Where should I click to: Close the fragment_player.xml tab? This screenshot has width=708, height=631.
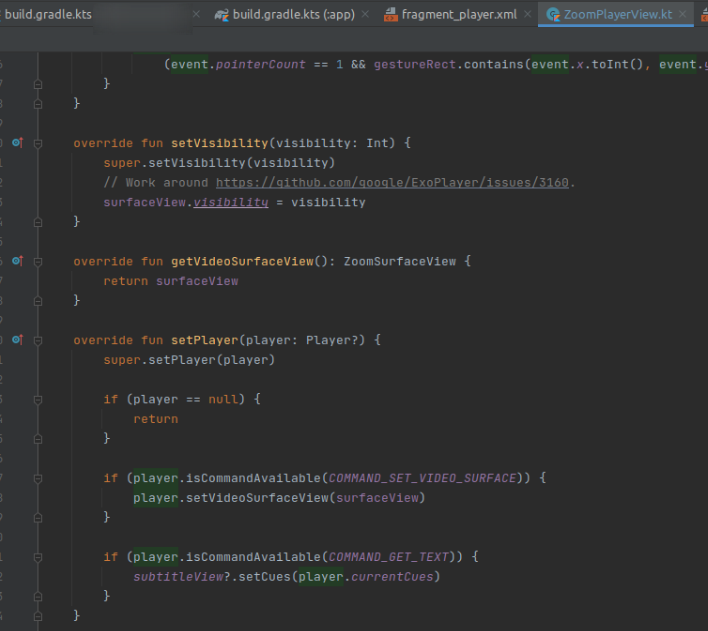(x=527, y=14)
